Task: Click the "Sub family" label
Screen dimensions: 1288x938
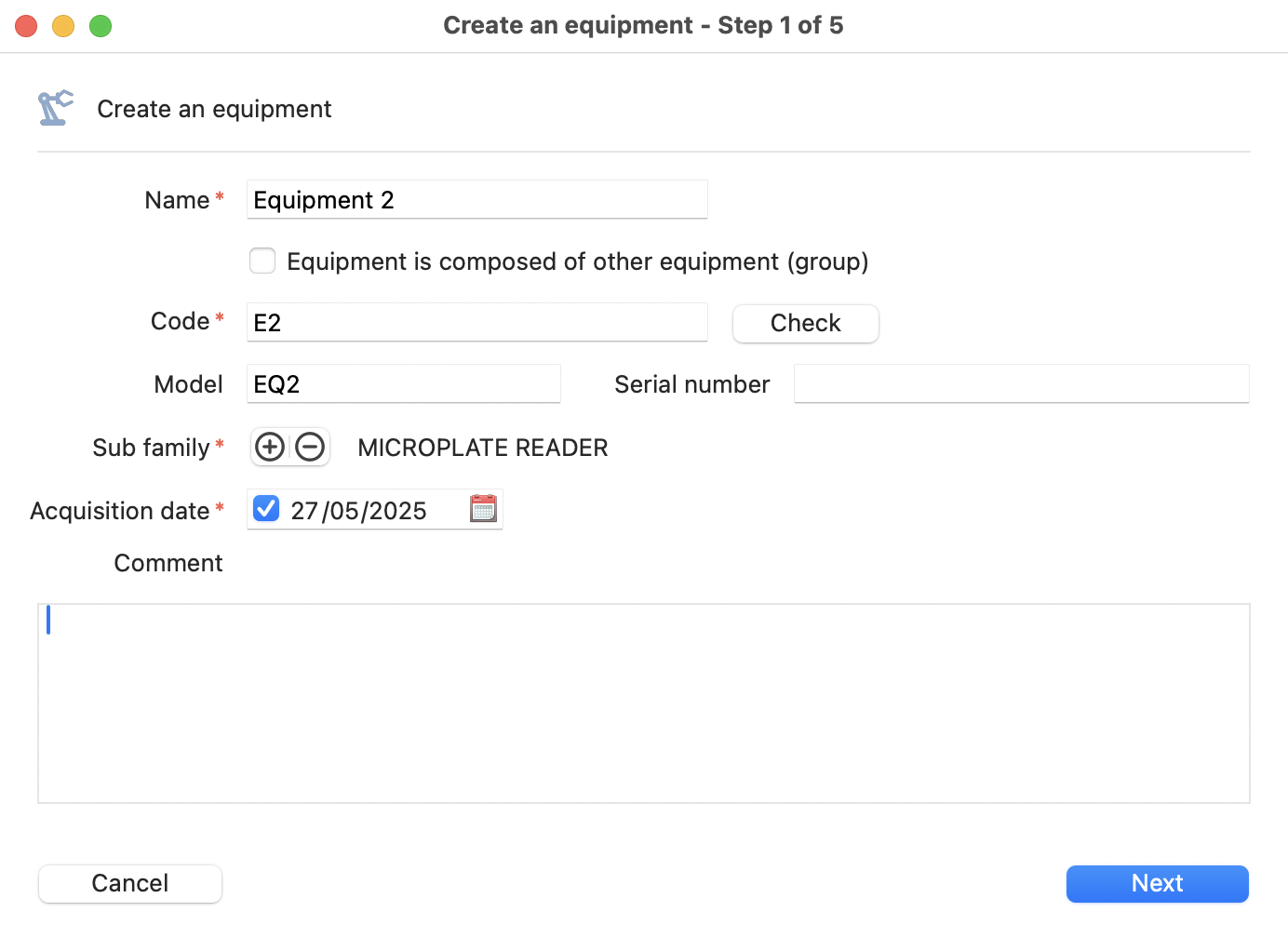Action: click(x=151, y=448)
